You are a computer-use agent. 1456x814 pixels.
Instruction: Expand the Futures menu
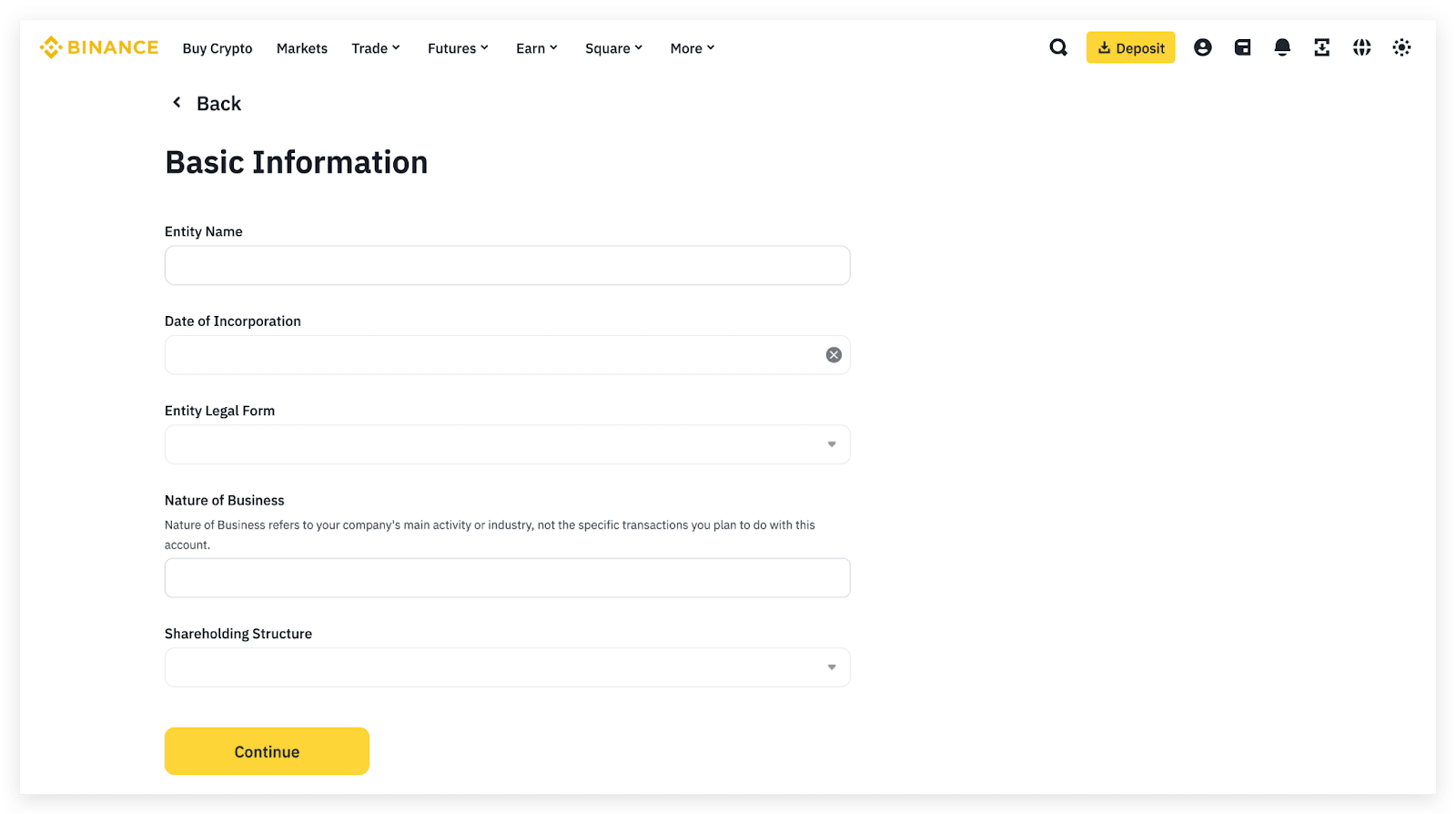coord(458,48)
